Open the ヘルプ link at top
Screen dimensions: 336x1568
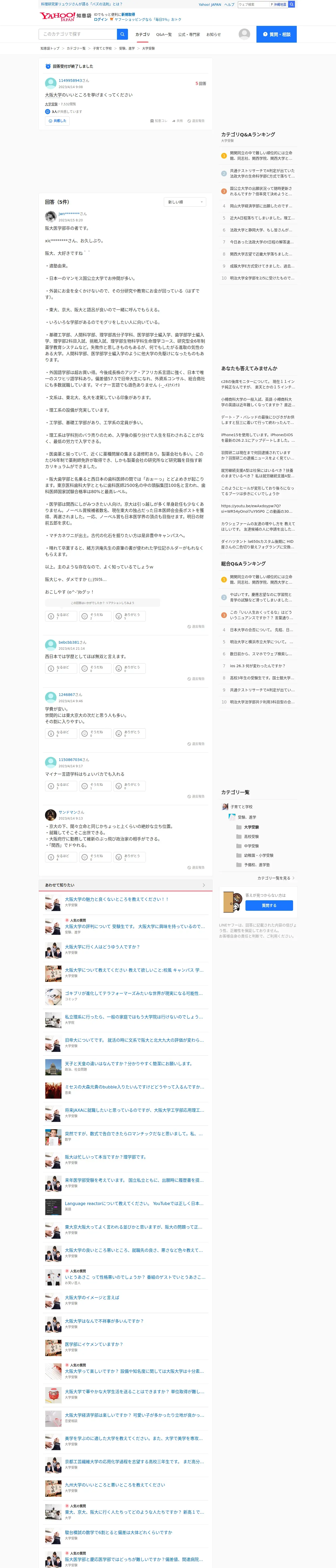click(229, 4)
